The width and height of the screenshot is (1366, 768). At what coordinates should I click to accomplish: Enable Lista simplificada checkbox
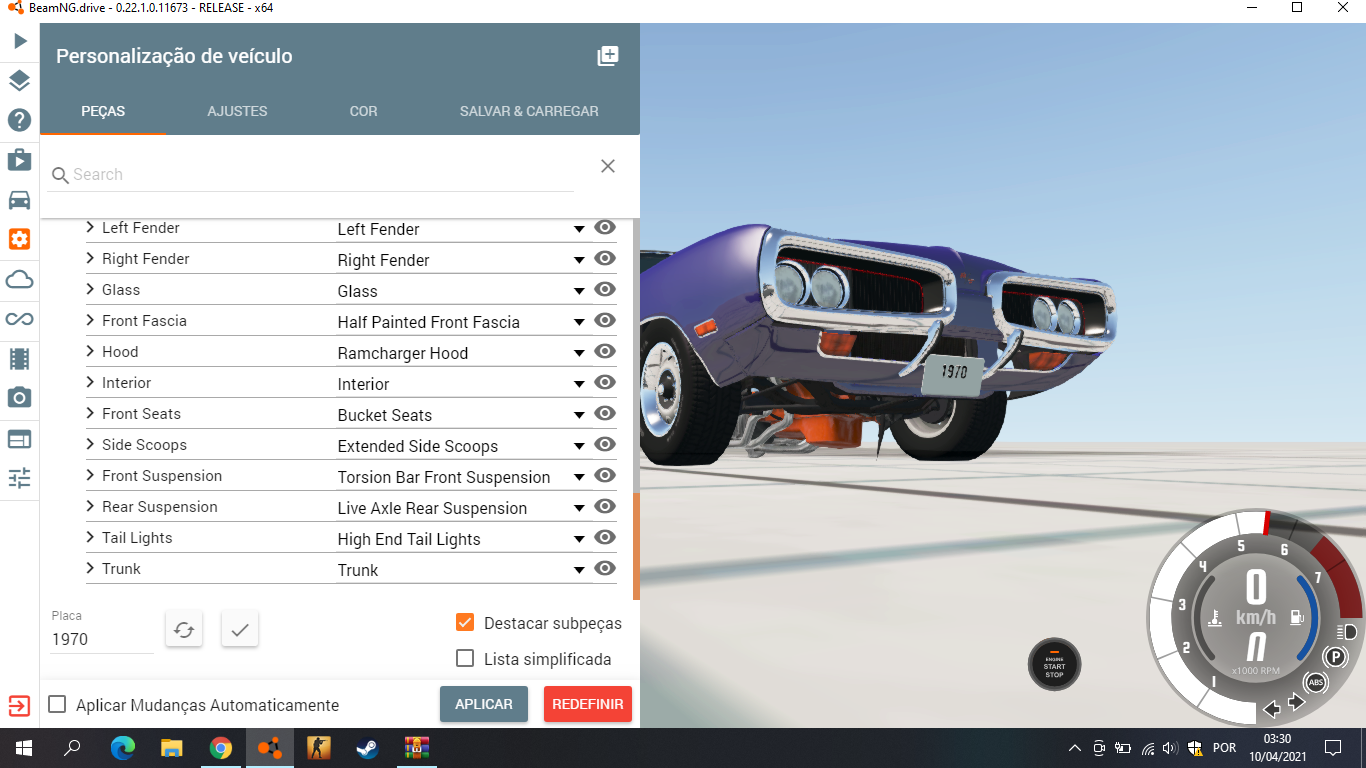(465, 658)
